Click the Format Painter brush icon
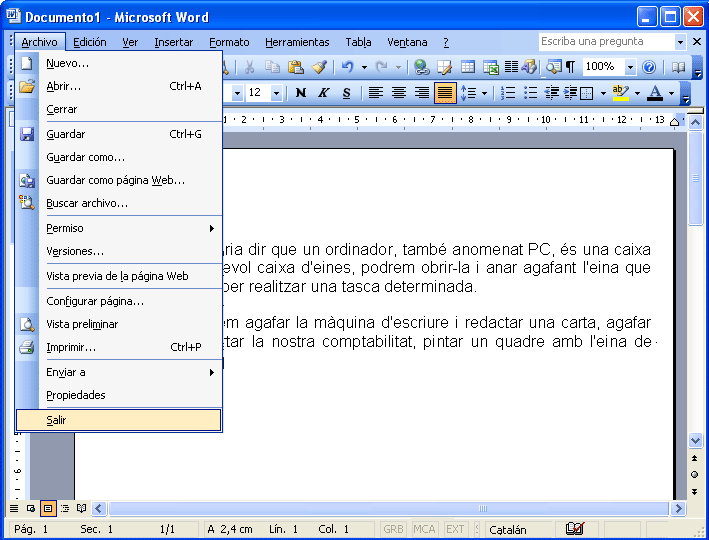 [x=319, y=67]
